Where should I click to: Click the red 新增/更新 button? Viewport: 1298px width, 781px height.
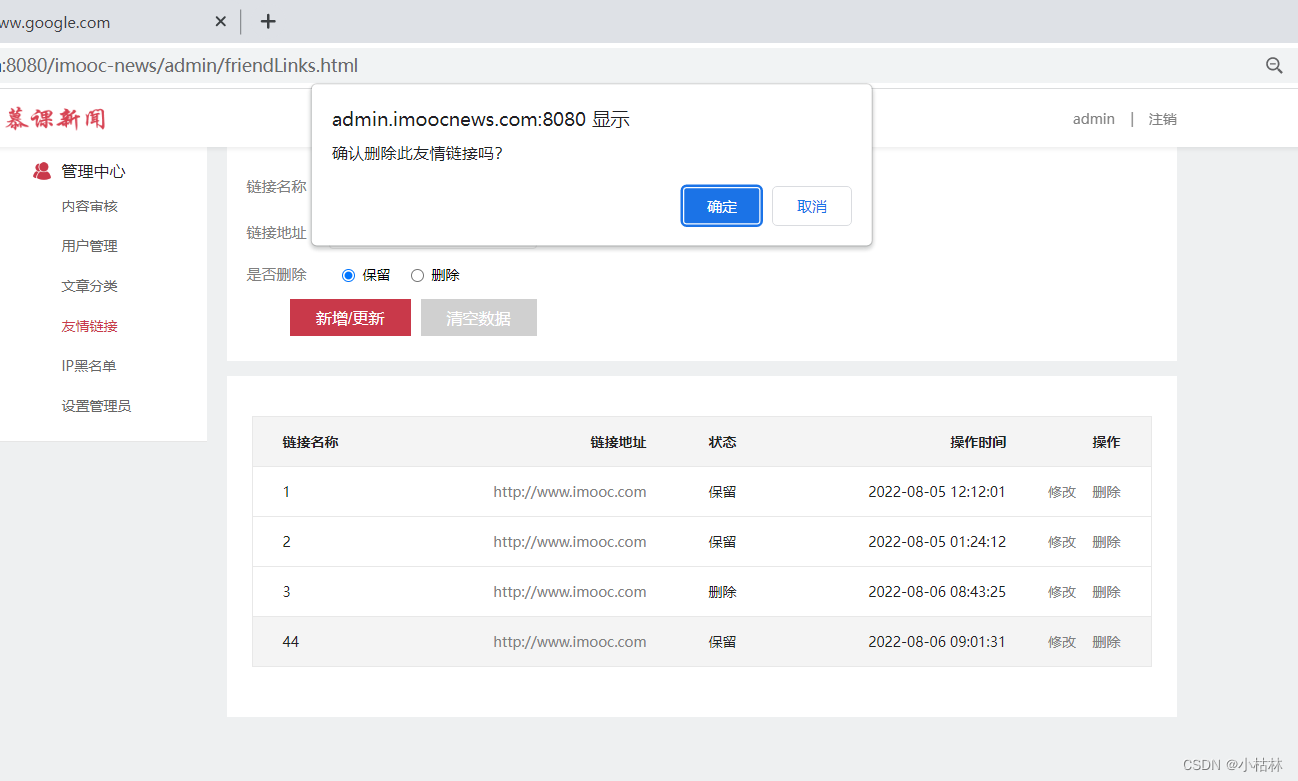pos(350,316)
